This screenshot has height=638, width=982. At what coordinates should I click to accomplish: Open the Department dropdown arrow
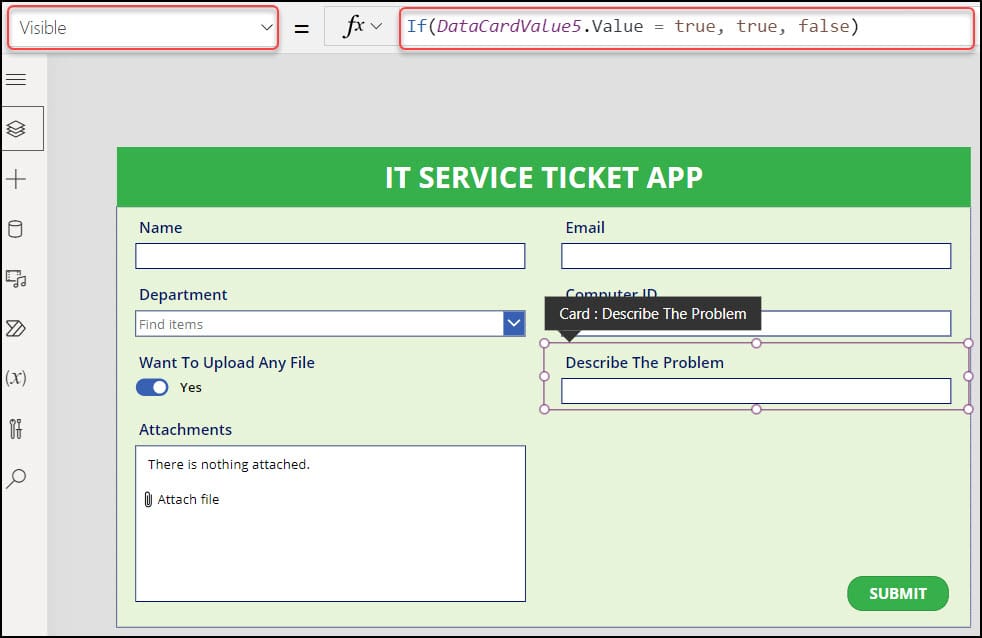tap(514, 324)
